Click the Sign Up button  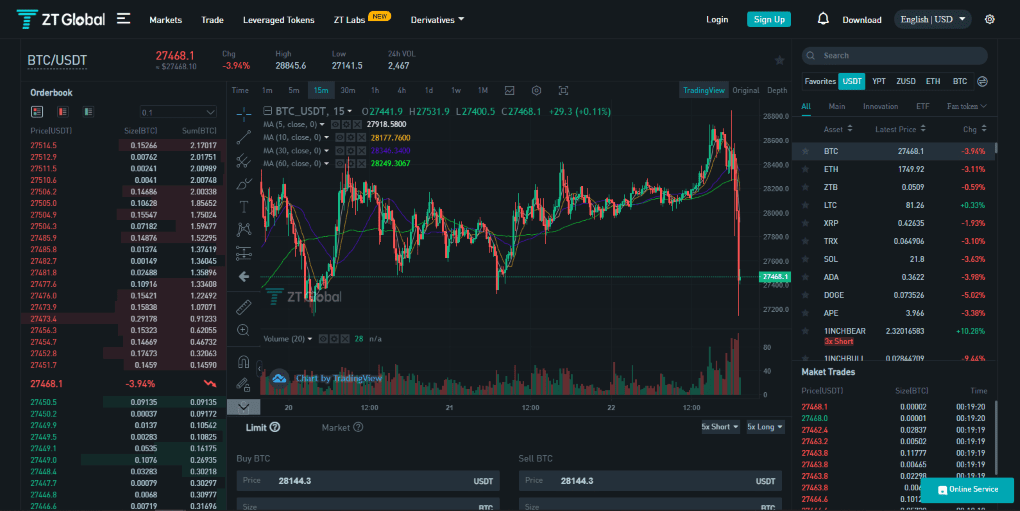768,19
